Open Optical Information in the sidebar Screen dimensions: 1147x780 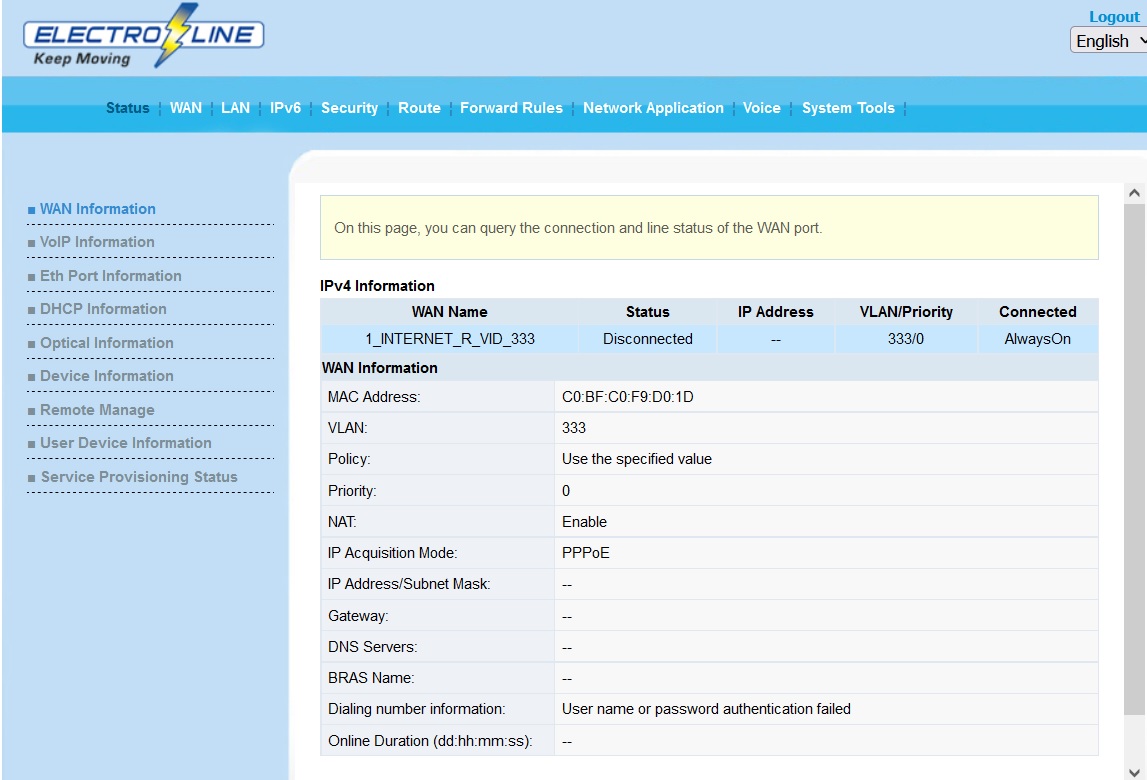pos(106,343)
